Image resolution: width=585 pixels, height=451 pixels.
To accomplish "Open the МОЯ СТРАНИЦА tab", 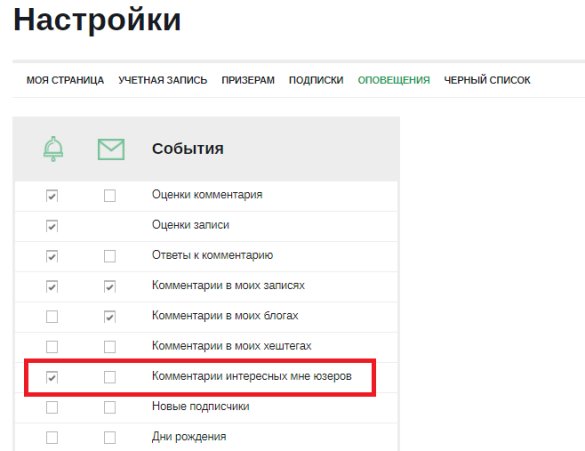I will click(x=65, y=80).
